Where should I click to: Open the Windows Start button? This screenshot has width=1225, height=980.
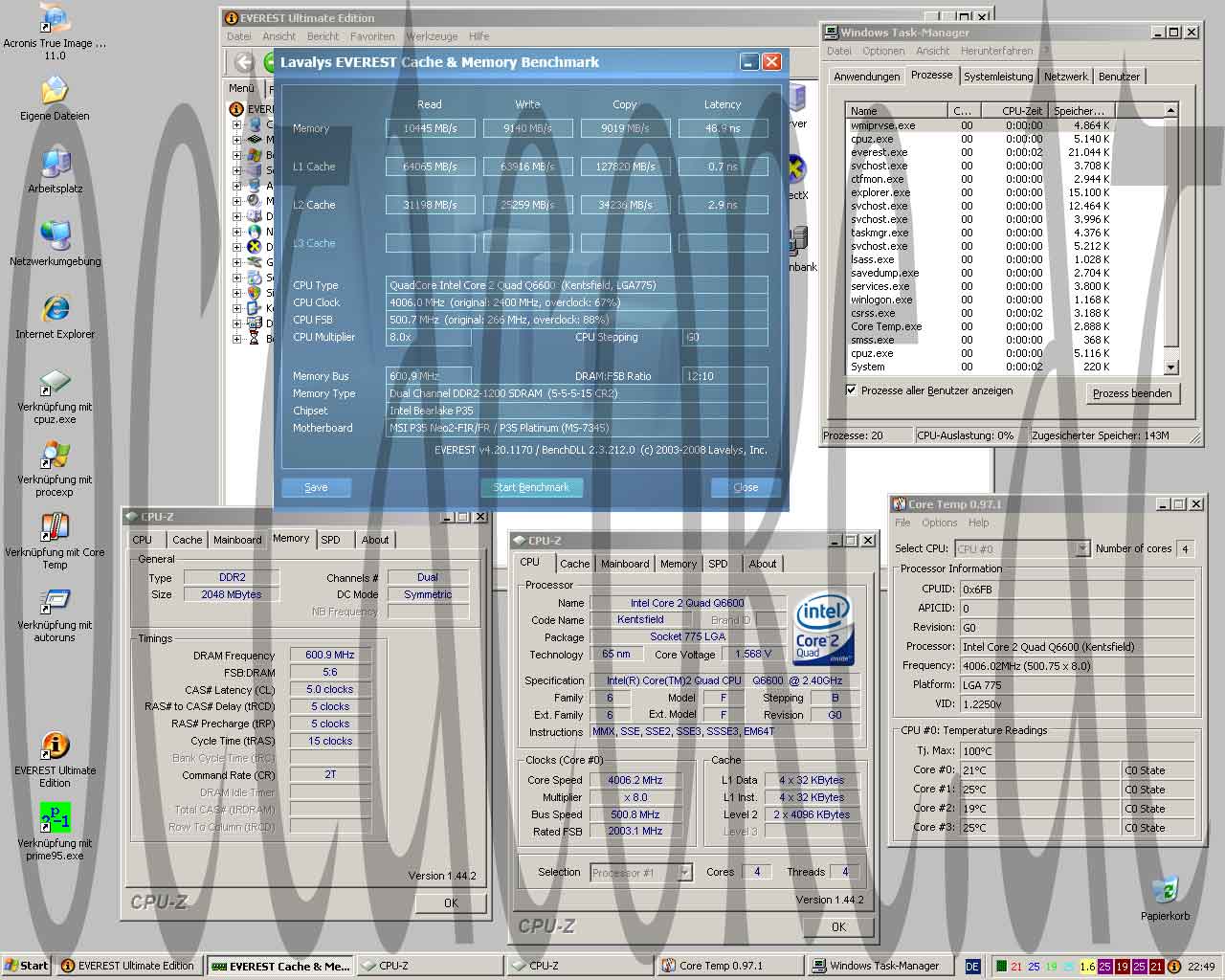pyautogui.click(x=26, y=966)
